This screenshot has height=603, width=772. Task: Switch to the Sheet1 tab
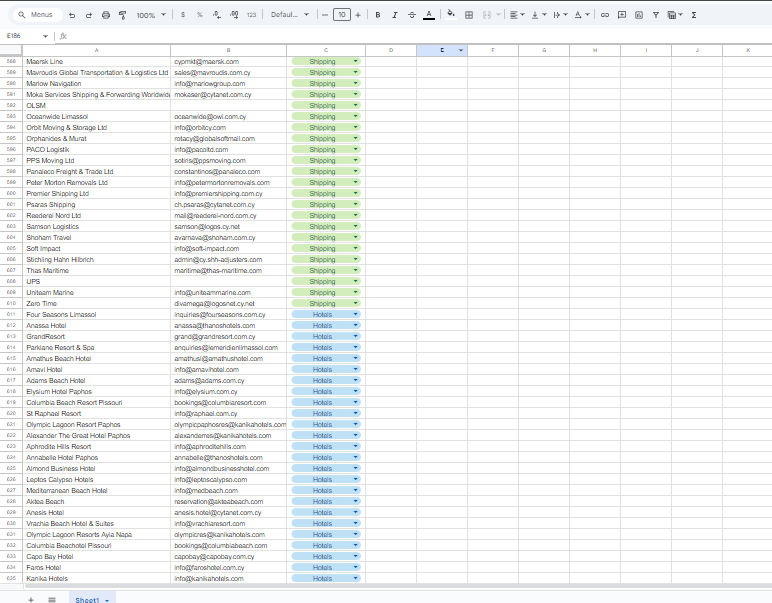point(87,600)
